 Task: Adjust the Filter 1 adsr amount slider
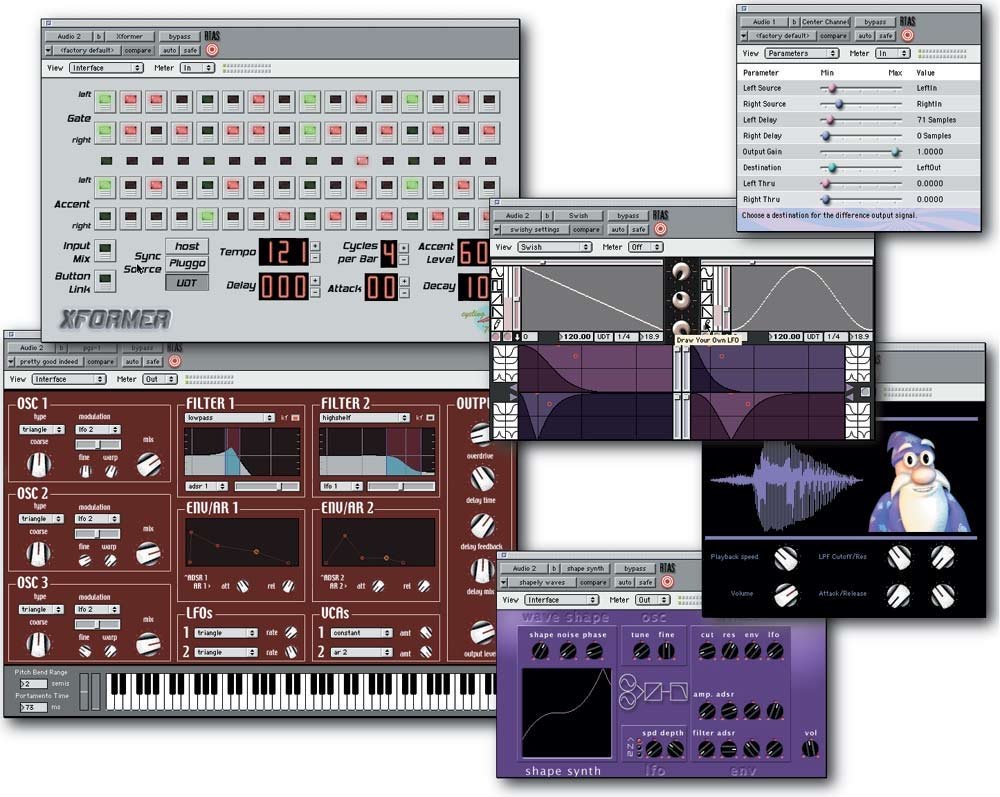pyautogui.click(x=267, y=486)
